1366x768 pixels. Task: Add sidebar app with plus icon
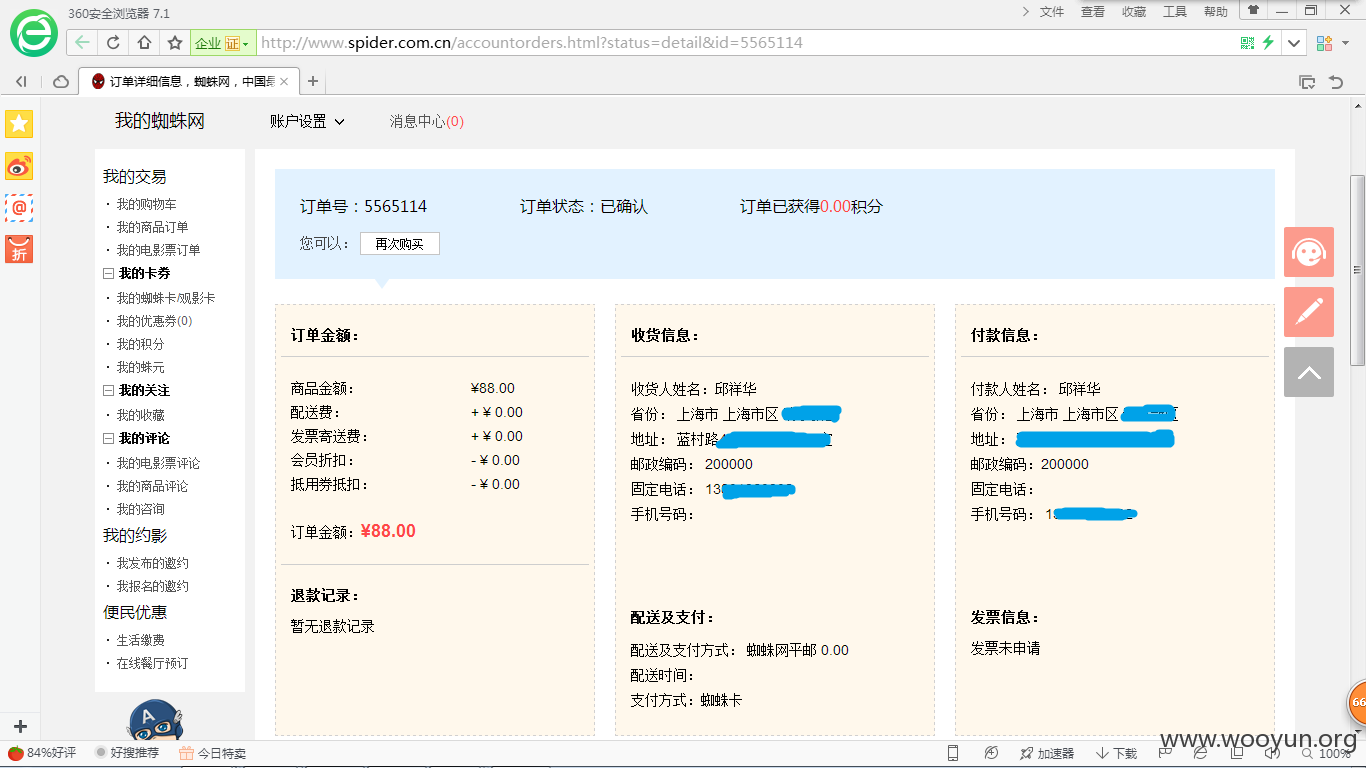coord(20,727)
